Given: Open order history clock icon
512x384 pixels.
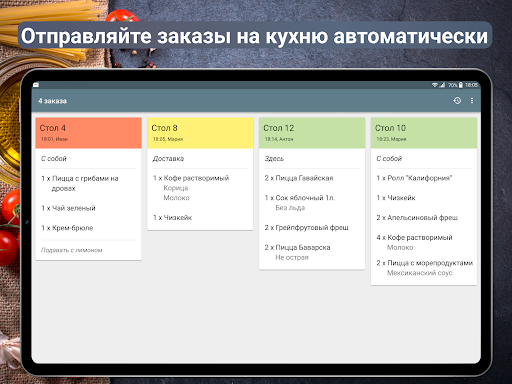Looking at the screenshot, I should coord(457,100).
